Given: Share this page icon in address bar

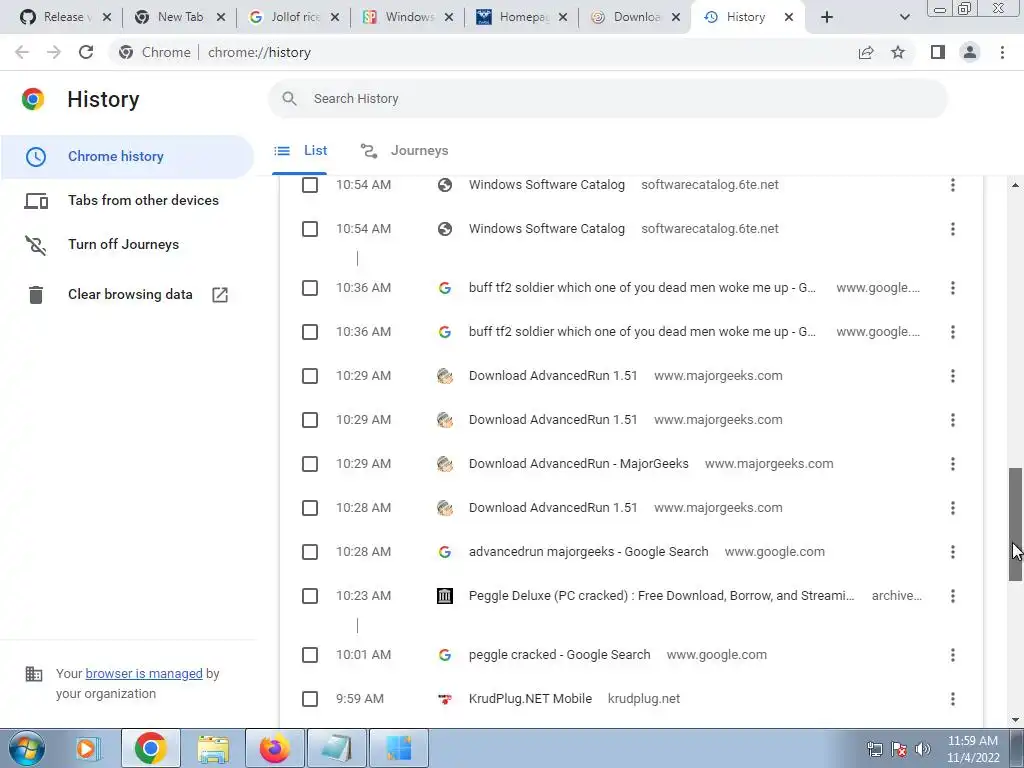Looking at the screenshot, I should click(x=866, y=52).
